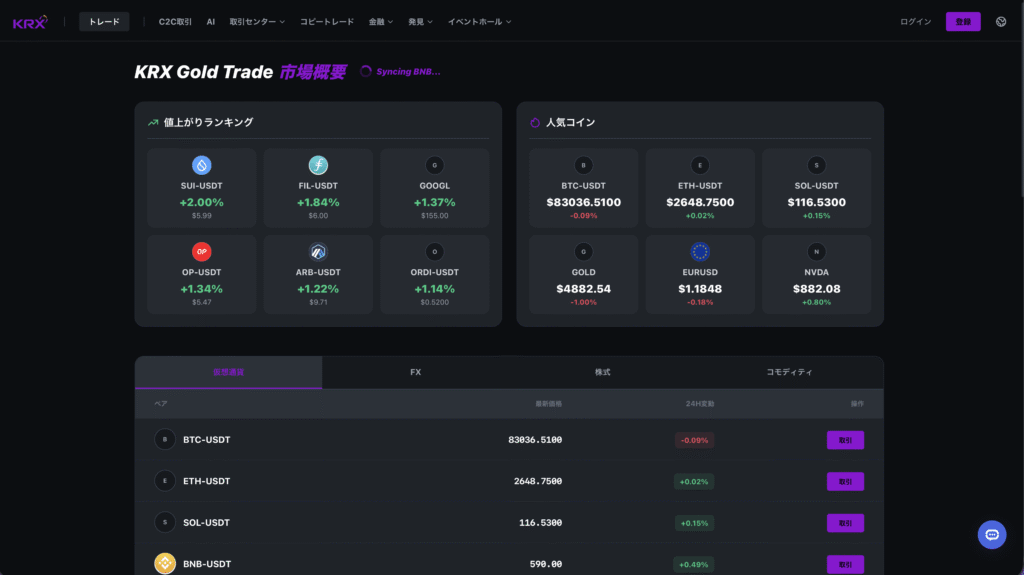Click the GOLD card icon
Screen dimensions: 1024x575
[x=583, y=252]
